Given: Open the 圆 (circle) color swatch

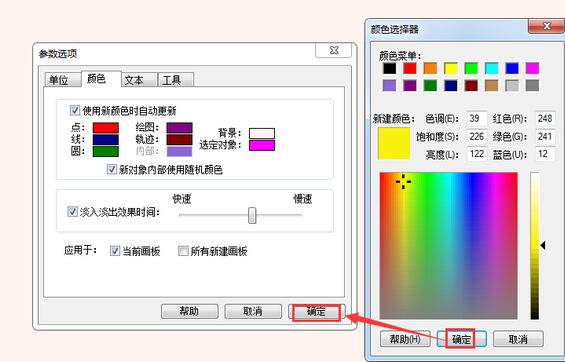Looking at the screenshot, I should 106,151.
